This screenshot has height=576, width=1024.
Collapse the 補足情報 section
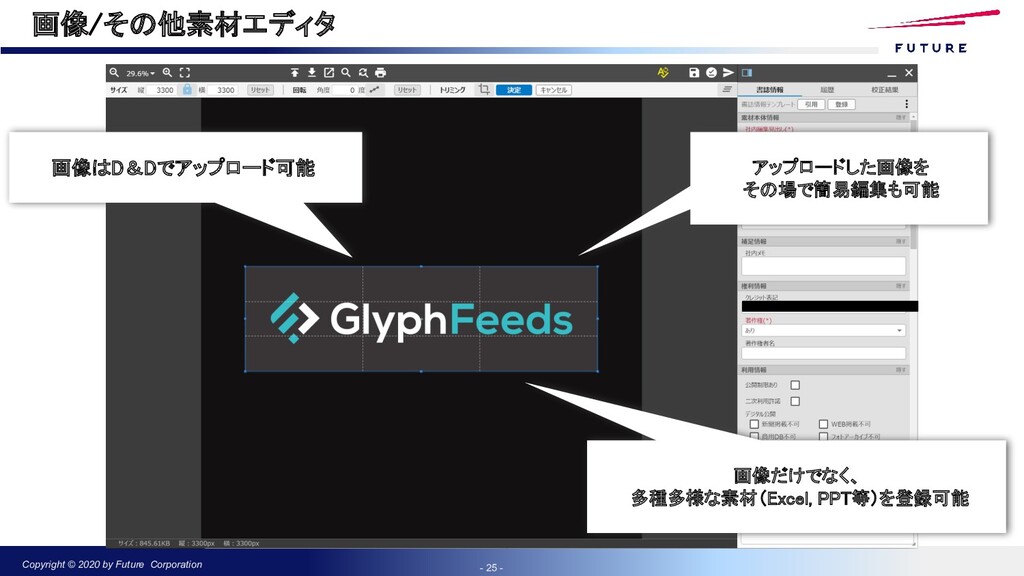coord(901,242)
